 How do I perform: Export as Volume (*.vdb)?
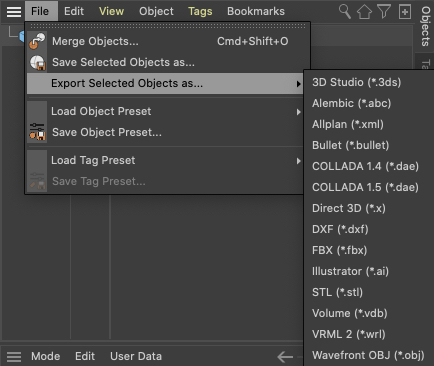tap(369, 313)
